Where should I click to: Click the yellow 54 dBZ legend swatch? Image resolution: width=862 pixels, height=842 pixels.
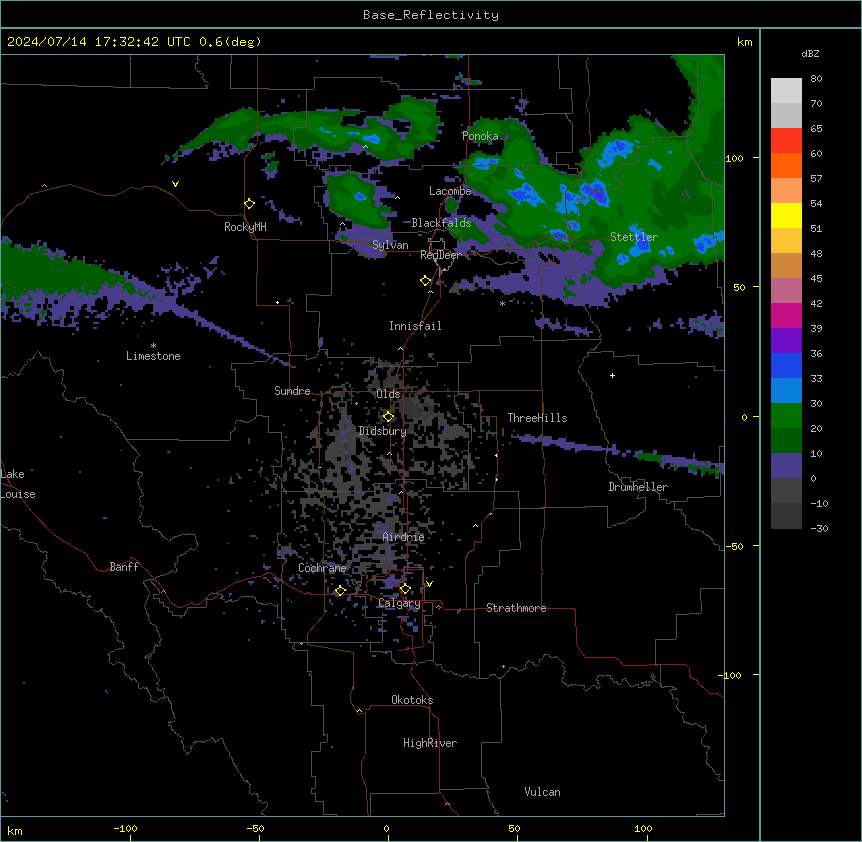point(786,215)
